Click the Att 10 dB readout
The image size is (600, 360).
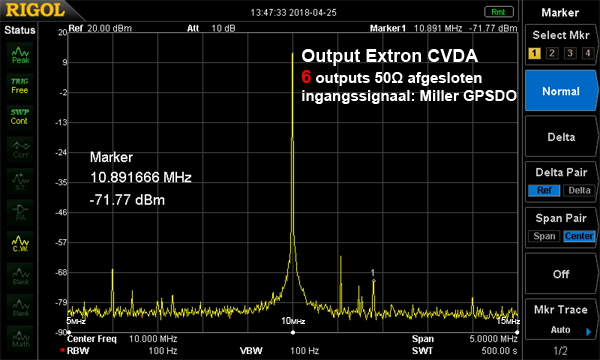[211, 28]
